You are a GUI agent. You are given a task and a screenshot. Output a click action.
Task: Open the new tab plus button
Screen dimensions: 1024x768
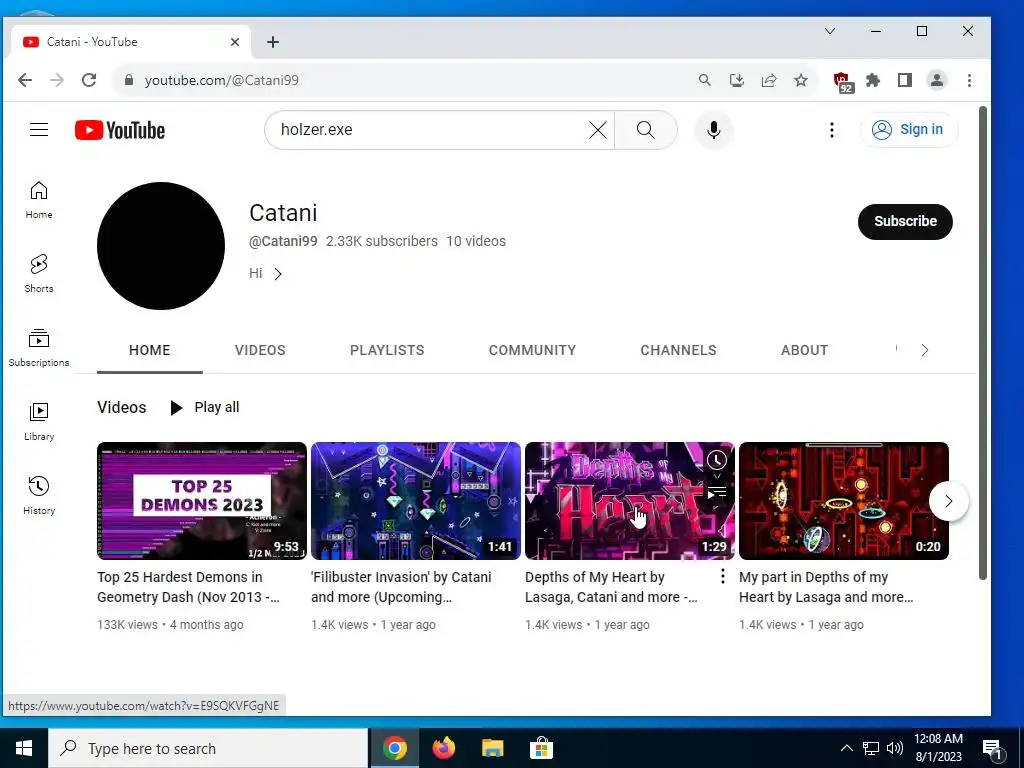coord(273,42)
